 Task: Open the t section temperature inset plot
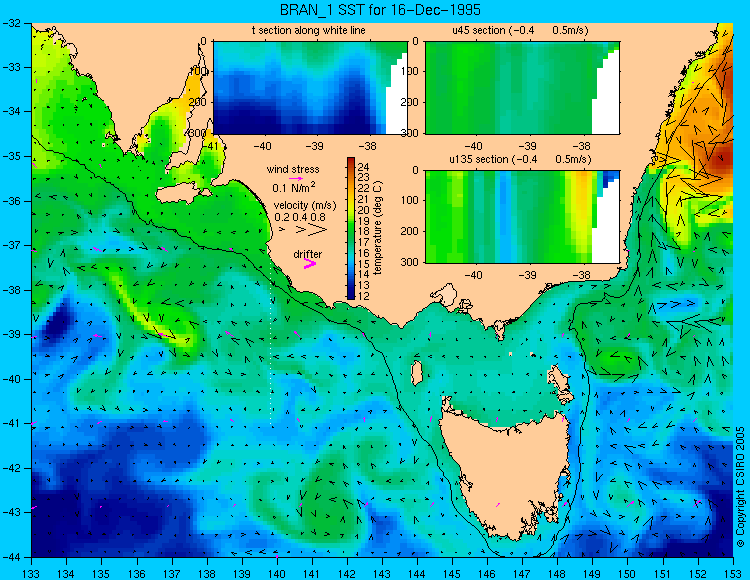[310, 88]
